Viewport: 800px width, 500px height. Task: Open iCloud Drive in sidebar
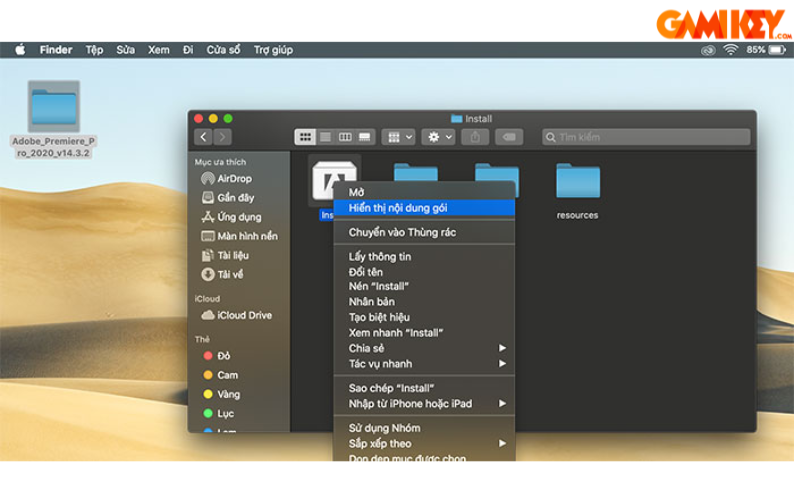pyautogui.click(x=237, y=315)
